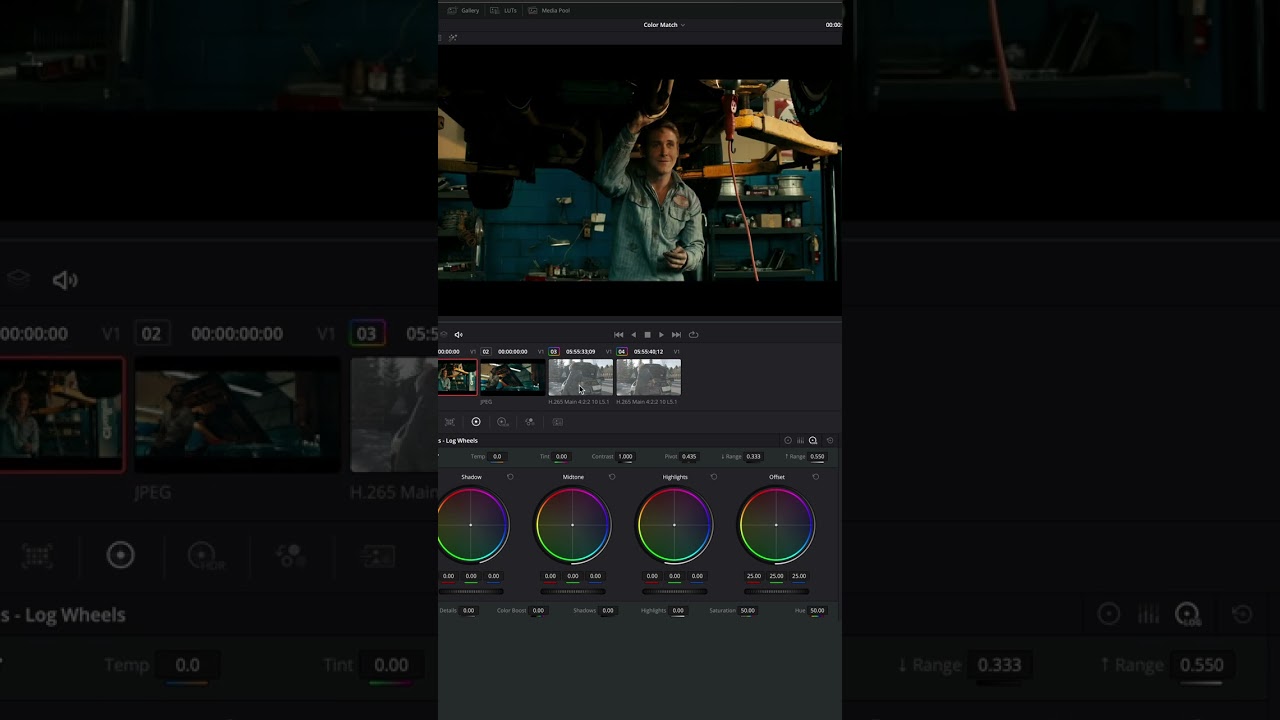Open the RGB Mixer palette icon
The height and width of the screenshot is (720, 1280).
click(530, 422)
